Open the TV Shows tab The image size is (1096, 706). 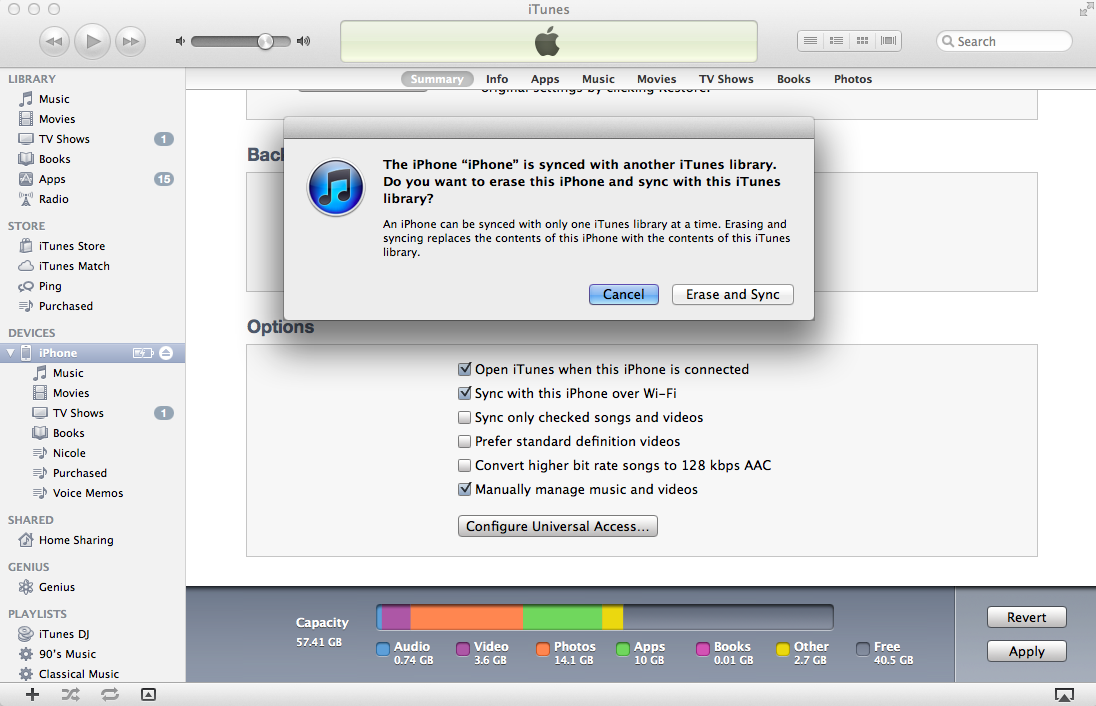pyautogui.click(x=726, y=79)
